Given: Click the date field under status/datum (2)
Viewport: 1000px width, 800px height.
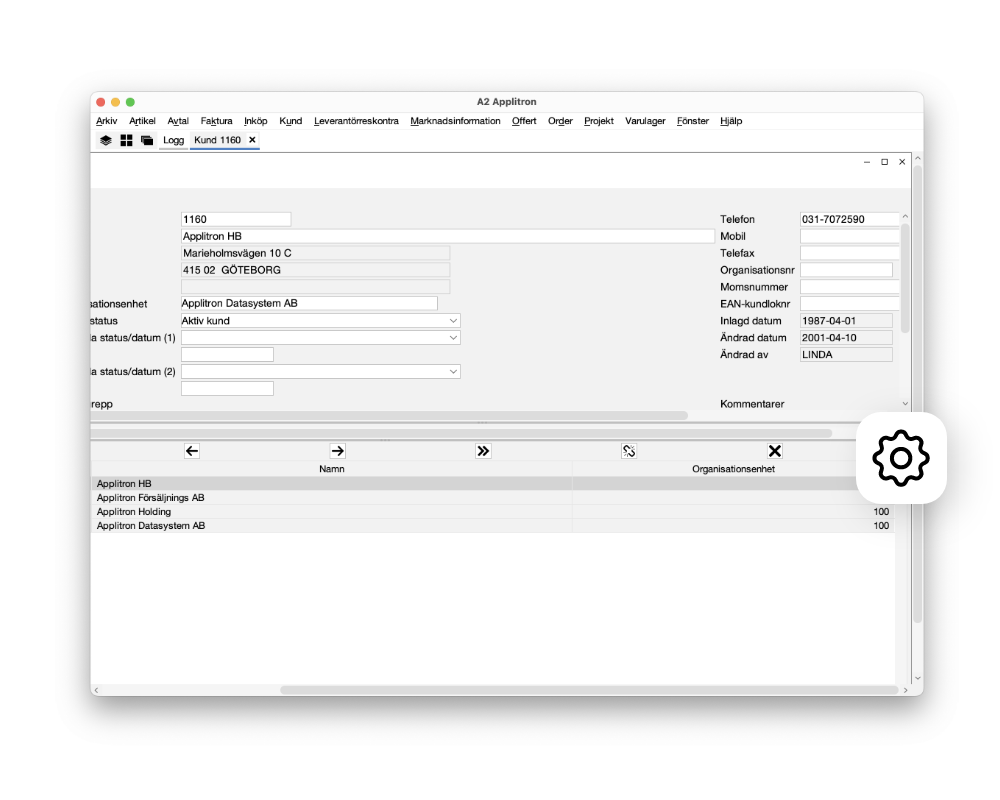Looking at the screenshot, I should coord(228,389).
